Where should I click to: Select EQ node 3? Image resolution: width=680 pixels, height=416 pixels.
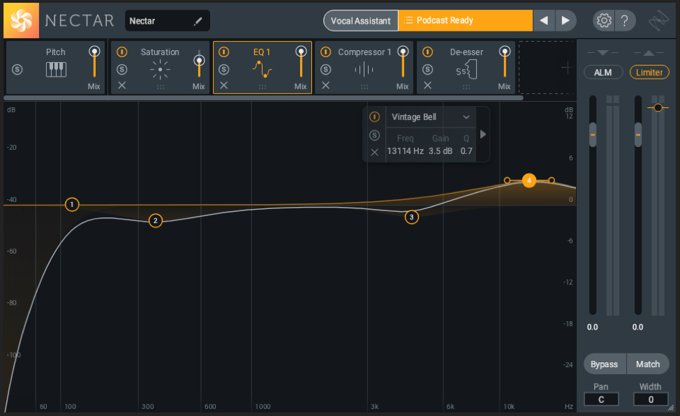tap(412, 217)
